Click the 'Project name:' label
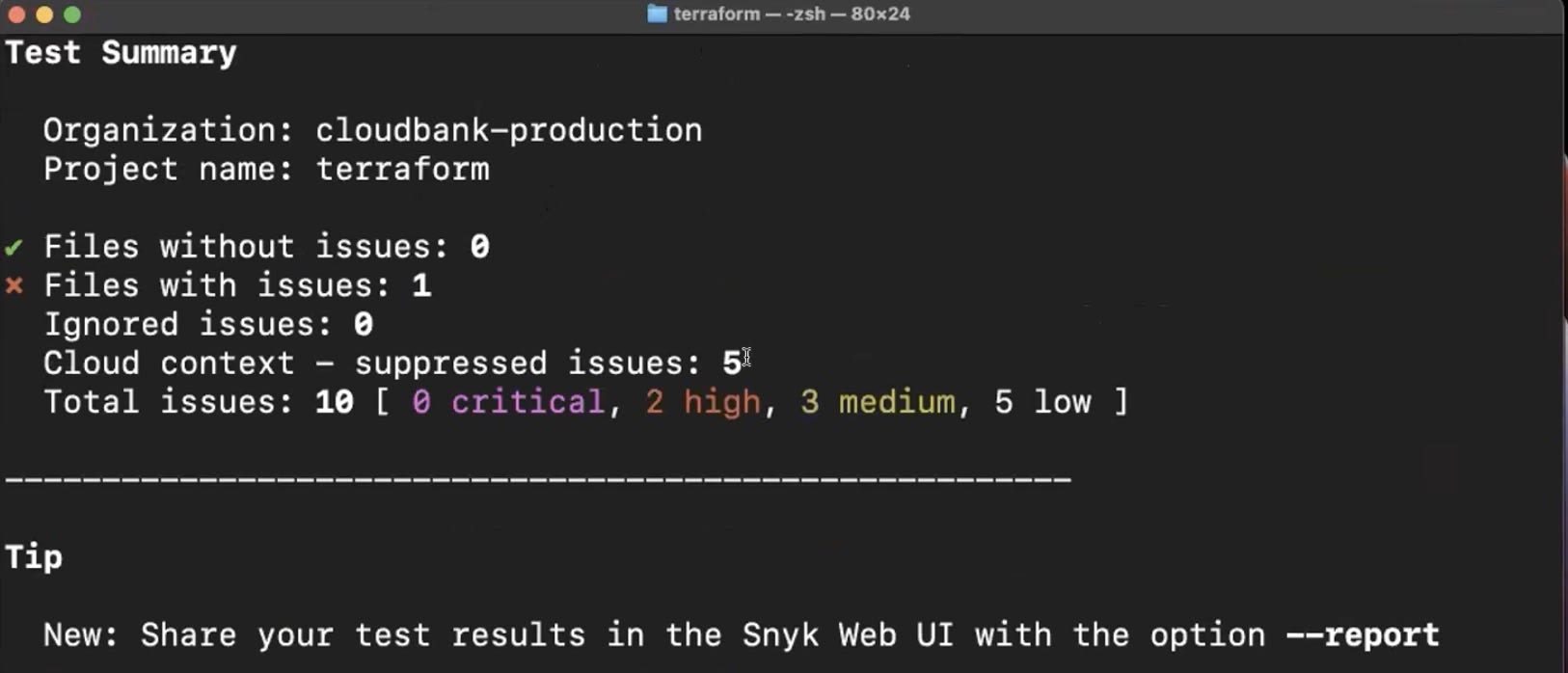The image size is (1568, 673). click(x=169, y=170)
